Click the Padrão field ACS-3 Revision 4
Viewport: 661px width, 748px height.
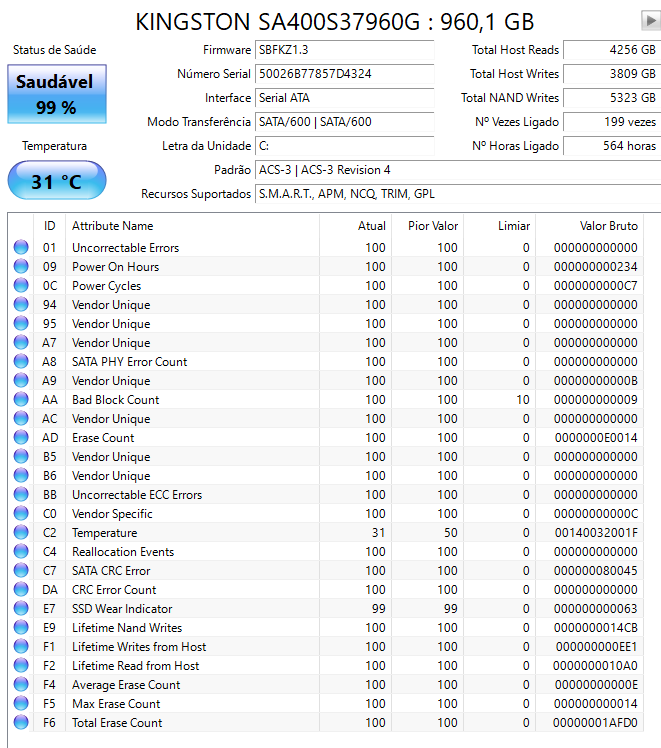tap(458, 170)
